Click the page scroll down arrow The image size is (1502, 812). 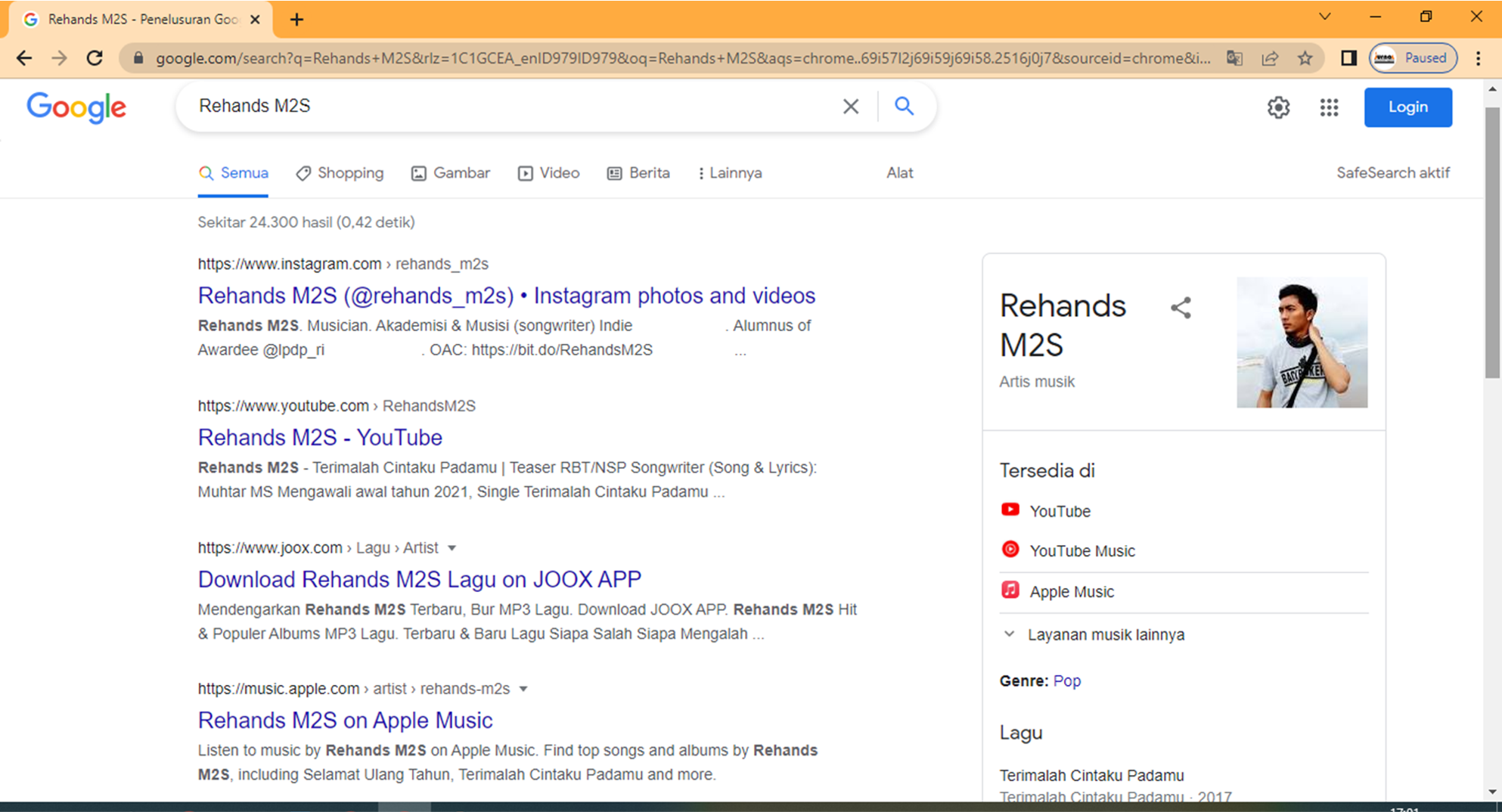point(1492,792)
